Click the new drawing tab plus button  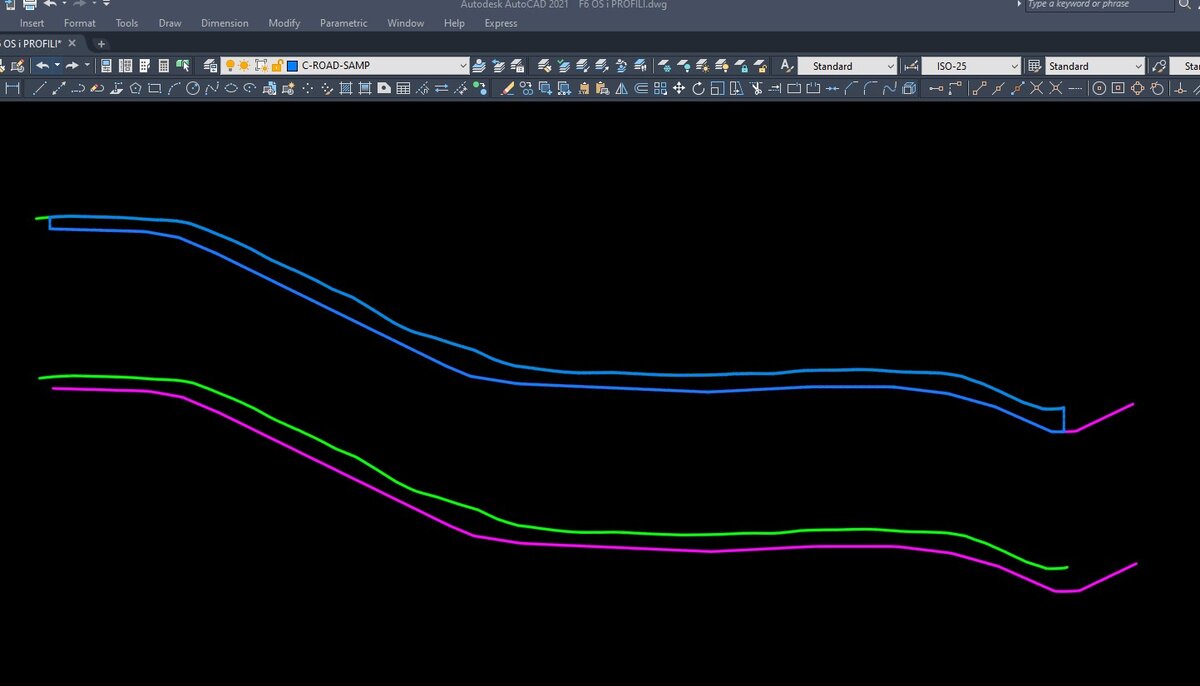pyautogui.click(x=101, y=44)
